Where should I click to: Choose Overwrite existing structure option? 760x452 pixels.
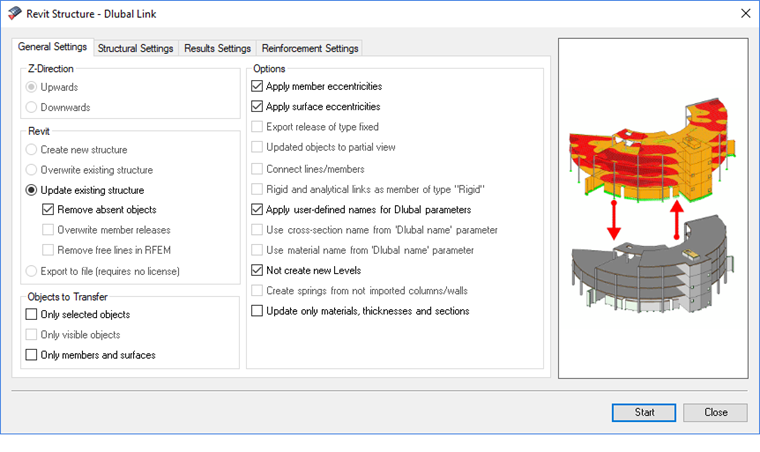point(32,170)
